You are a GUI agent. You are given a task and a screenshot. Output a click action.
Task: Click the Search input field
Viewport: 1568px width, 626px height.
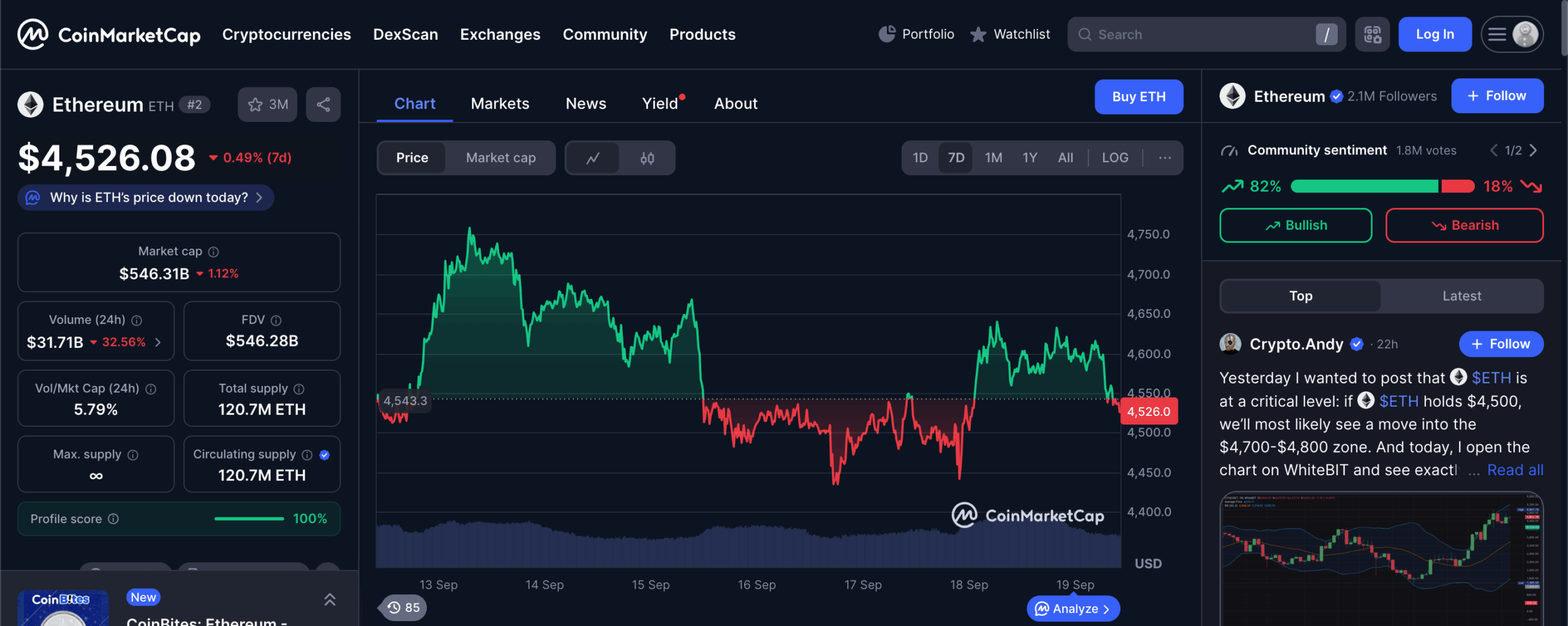coord(1200,34)
